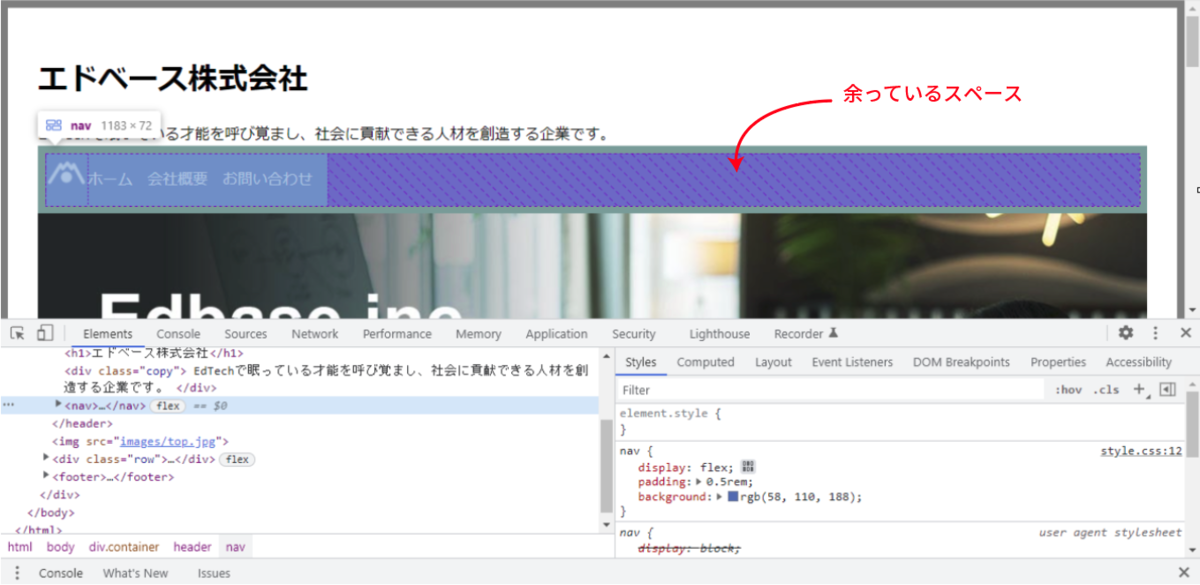Switch to the Layout sidebar tab

(x=773, y=362)
